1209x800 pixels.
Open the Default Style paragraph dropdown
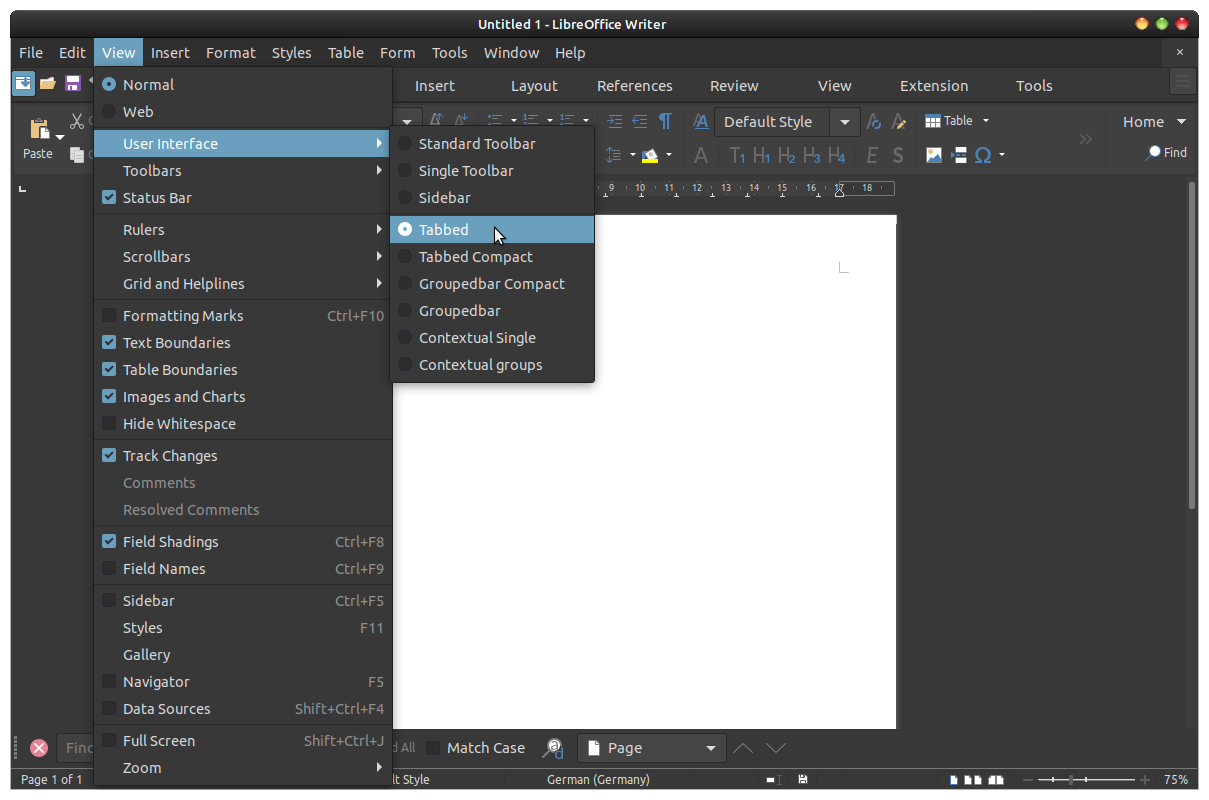click(845, 122)
